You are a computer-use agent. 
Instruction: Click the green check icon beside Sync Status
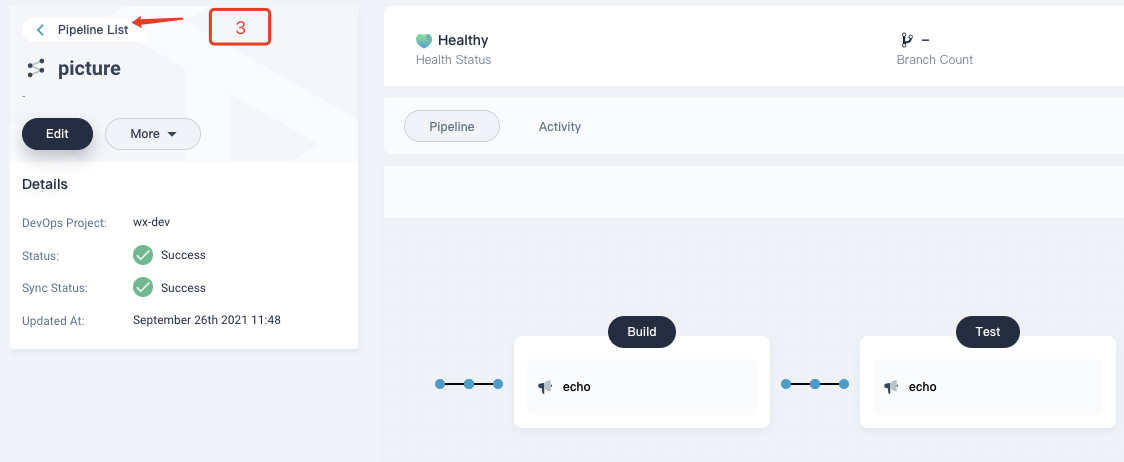(x=143, y=288)
